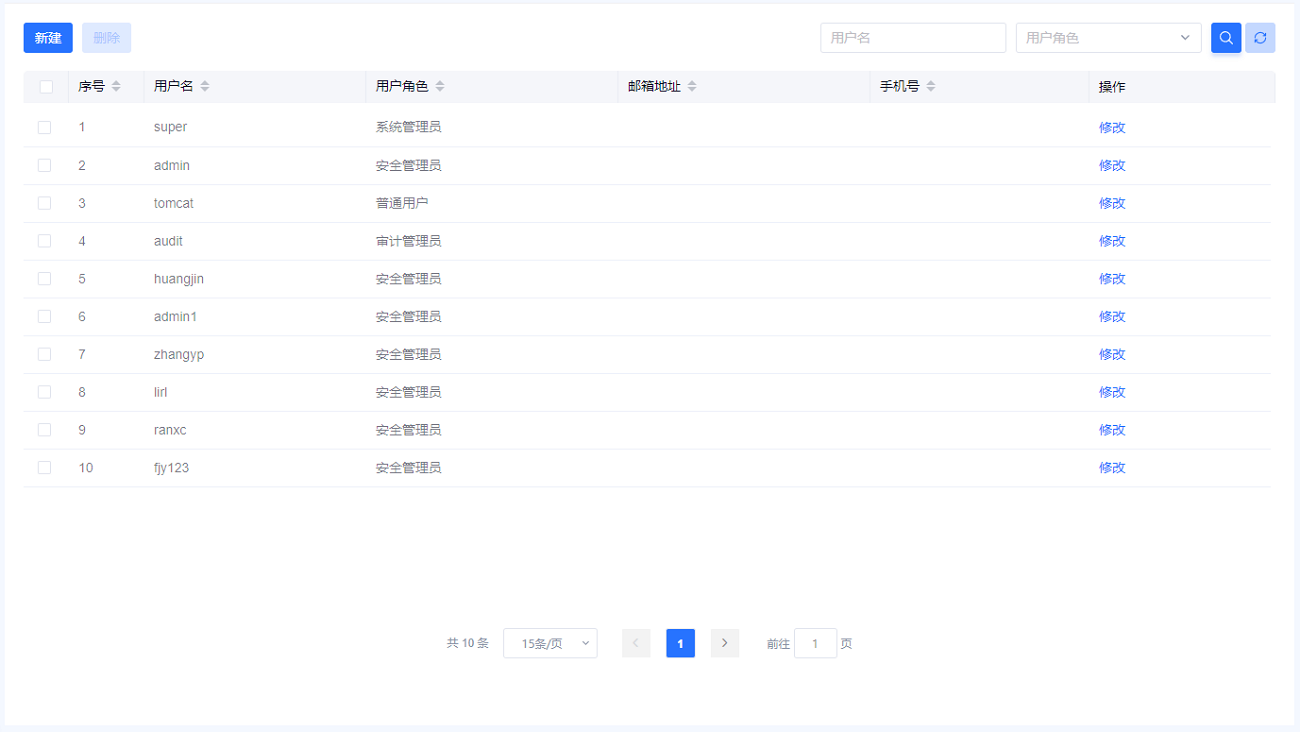Open 修改 link for user zhangyp
The image size is (1300, 732).
[1112, 355]
